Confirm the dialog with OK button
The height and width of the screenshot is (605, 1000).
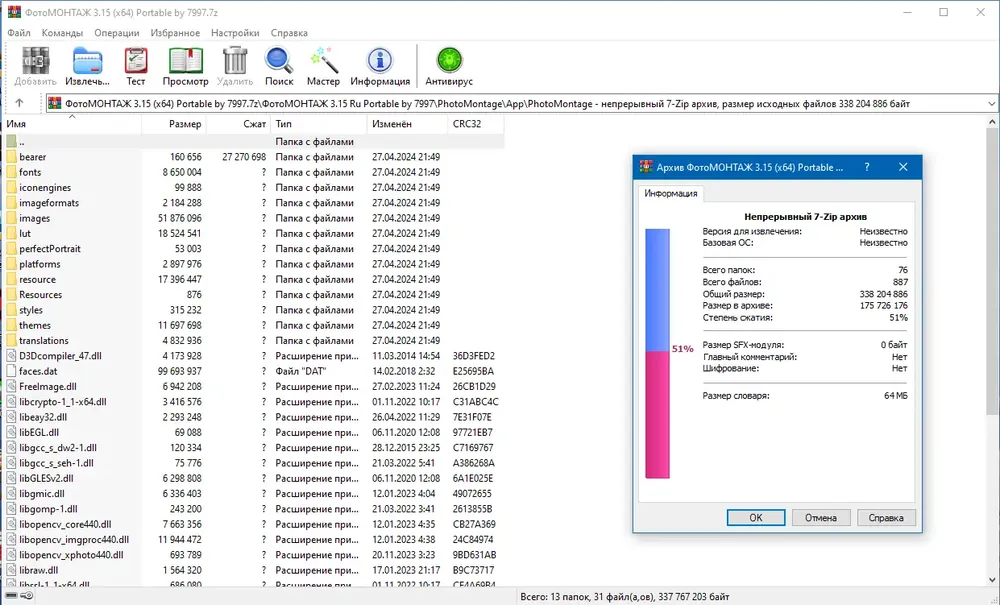coord(756,518)
